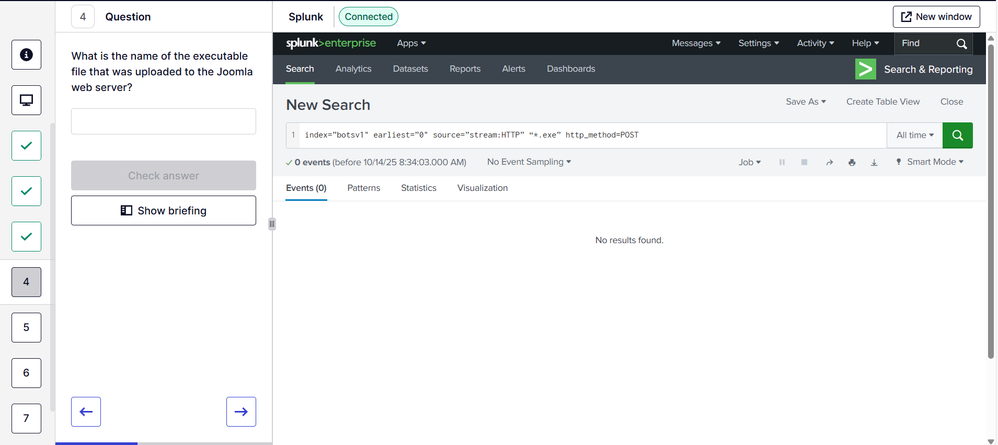Click the print results icon
Image resolution: width=998 pixels, height=445 pixels.
851,162
